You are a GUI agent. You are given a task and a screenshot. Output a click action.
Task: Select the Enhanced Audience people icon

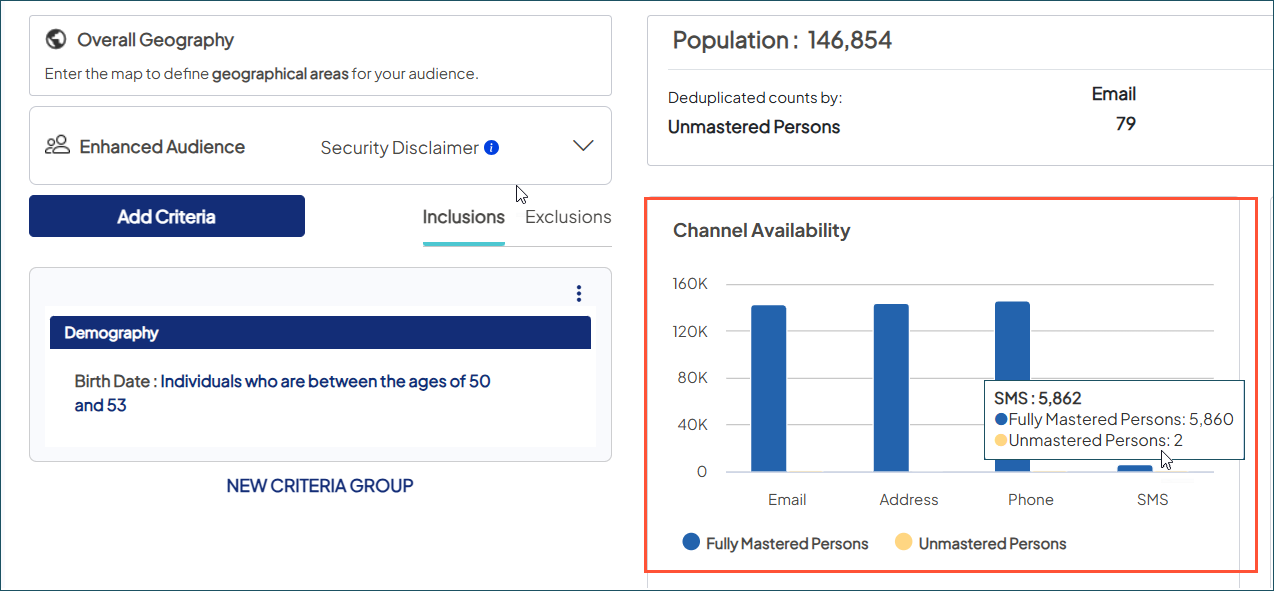tap(56, 146)
